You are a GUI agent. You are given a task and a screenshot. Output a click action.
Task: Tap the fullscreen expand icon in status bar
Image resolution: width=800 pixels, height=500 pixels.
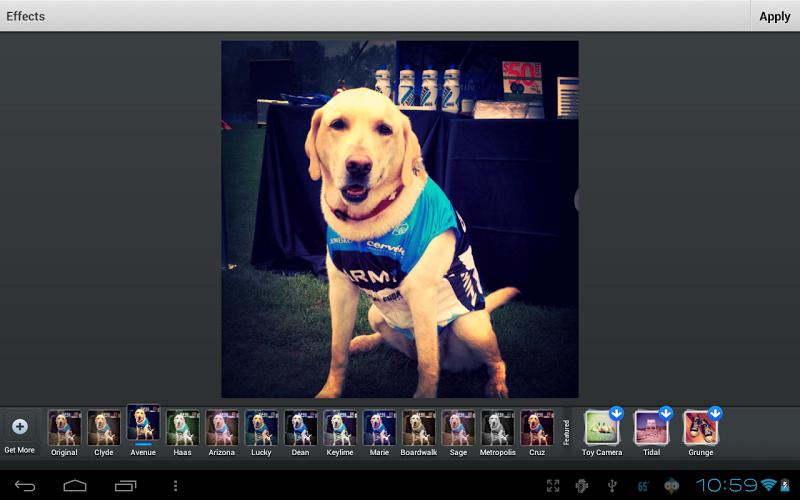point(553,486)
